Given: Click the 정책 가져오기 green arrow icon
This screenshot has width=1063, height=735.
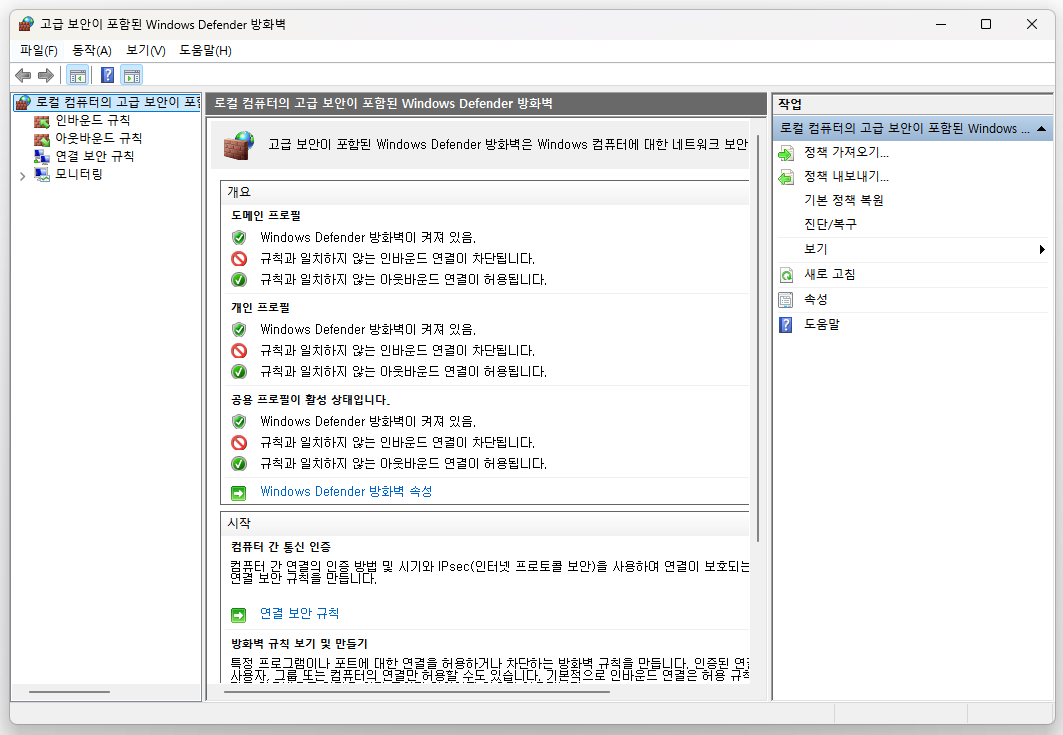Looking at the screenshot, I should click(x=786, y=153).
